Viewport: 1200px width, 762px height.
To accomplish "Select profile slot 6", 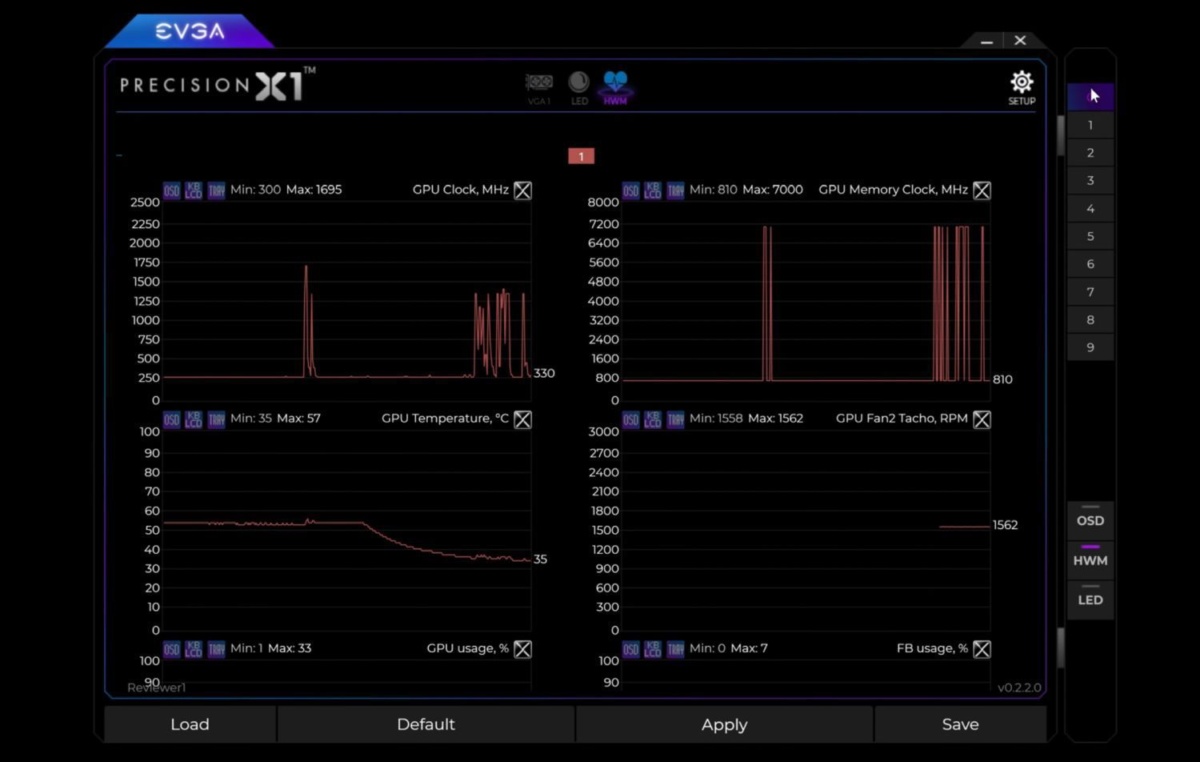I will (1090, 264).
